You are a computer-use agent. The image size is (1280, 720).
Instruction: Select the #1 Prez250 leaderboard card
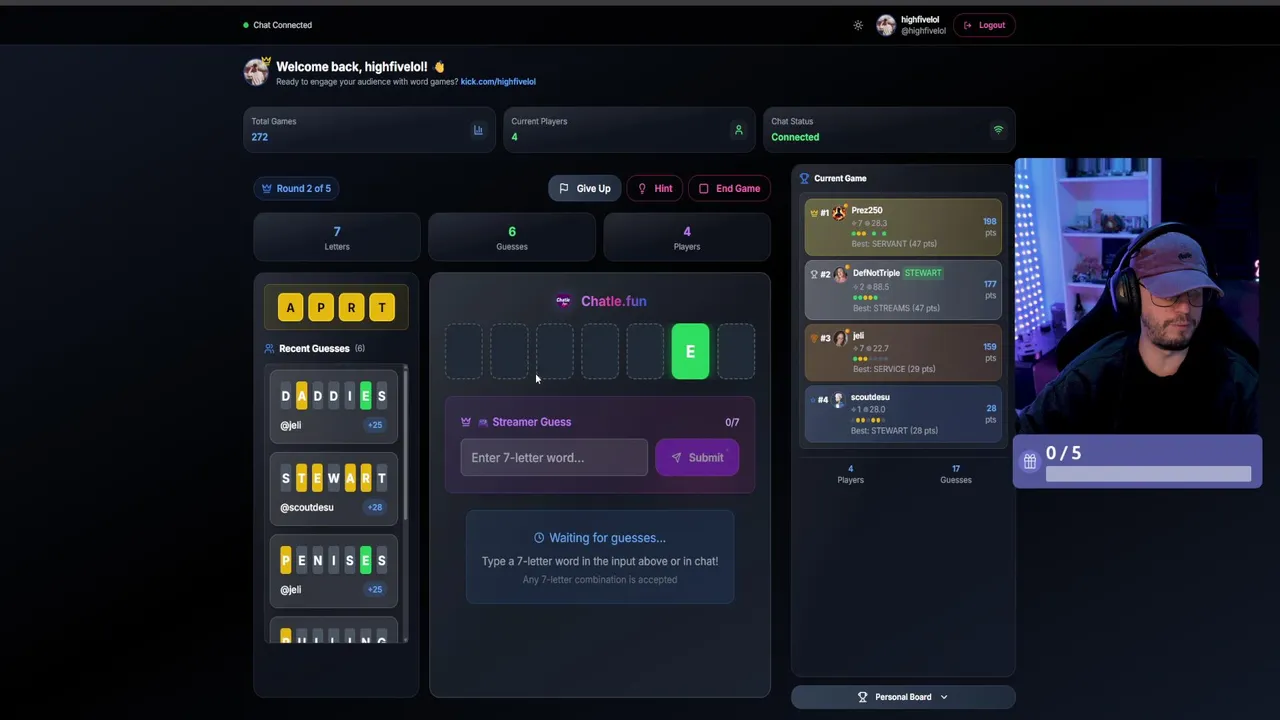pyautogui.click(x=903, y=227)
